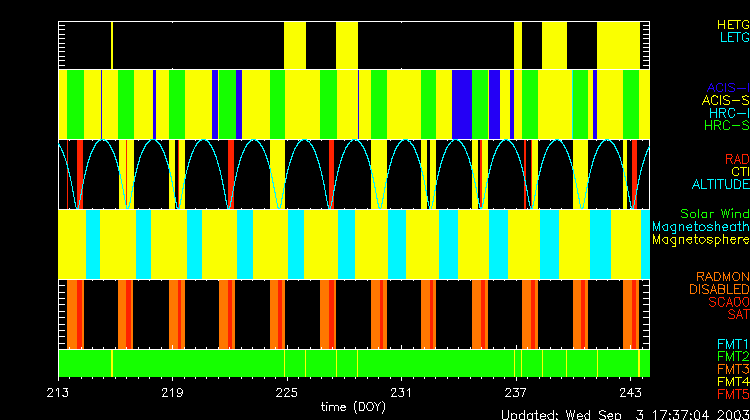Click the Solar Wind legend label
Image resolution: width=750 pixels, height=420 pixels.
[x=715, y=214]
